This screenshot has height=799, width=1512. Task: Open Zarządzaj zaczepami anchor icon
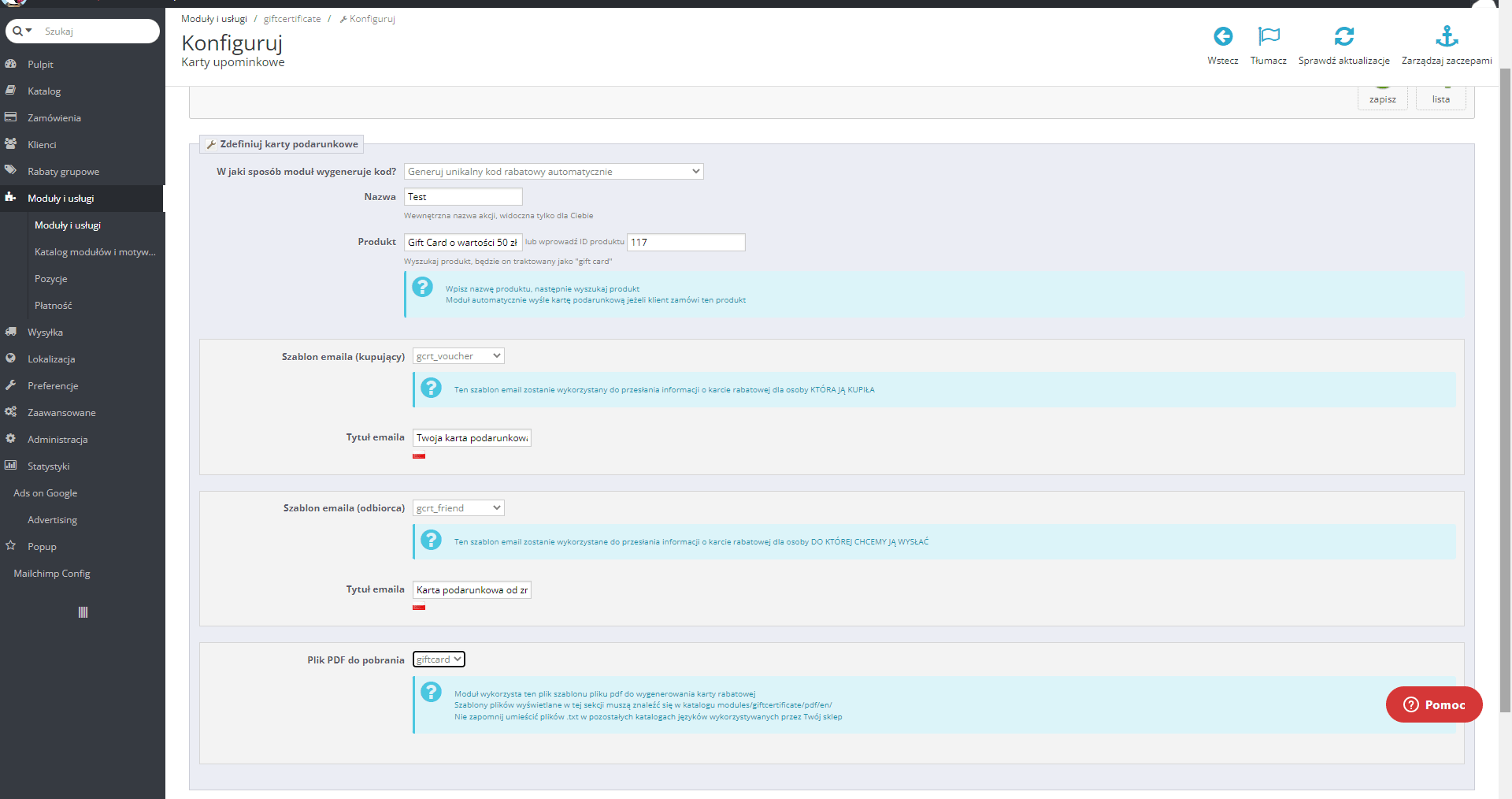point(1447,36)
